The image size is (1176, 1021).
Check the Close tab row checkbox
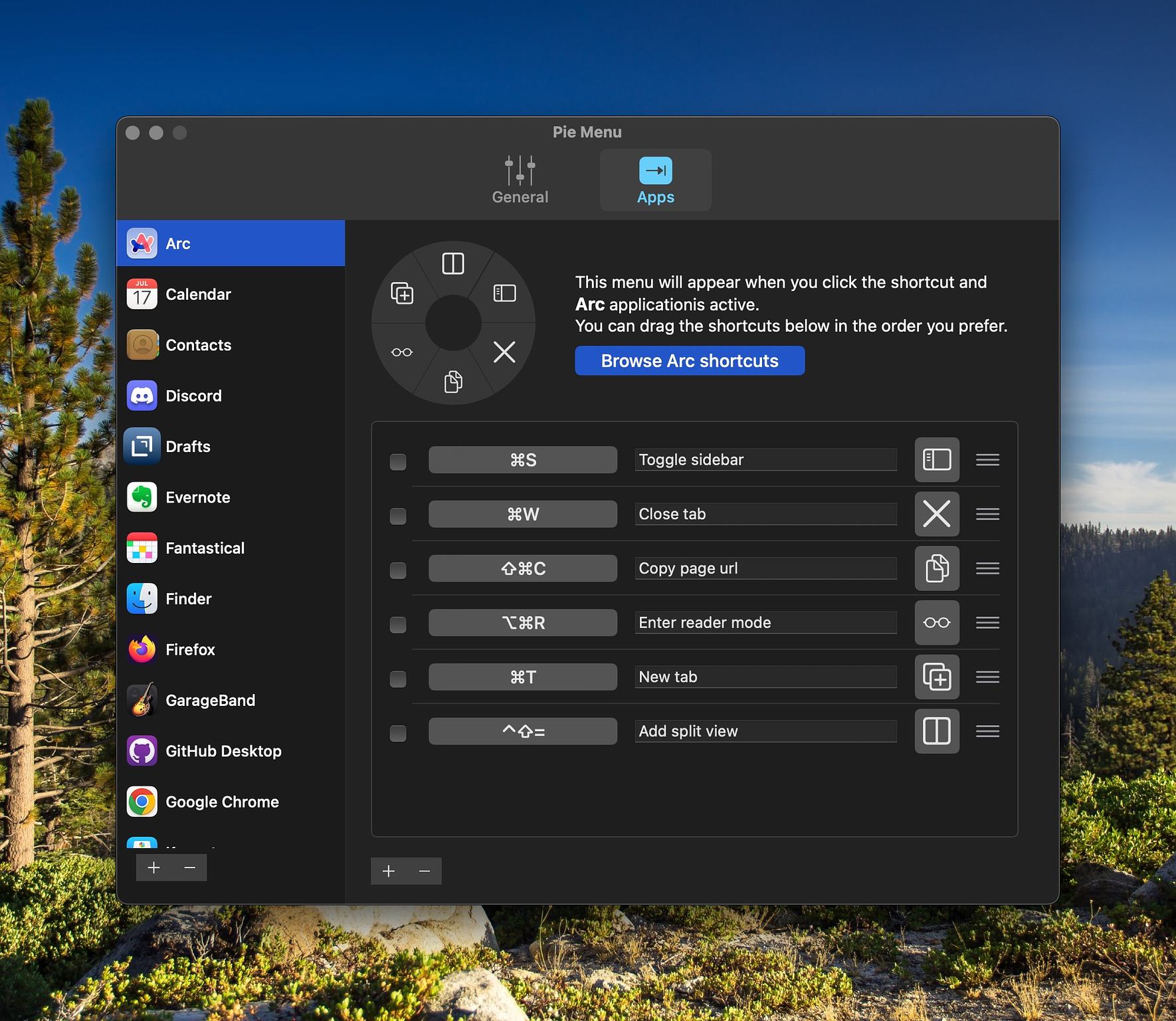pos(398,516)
